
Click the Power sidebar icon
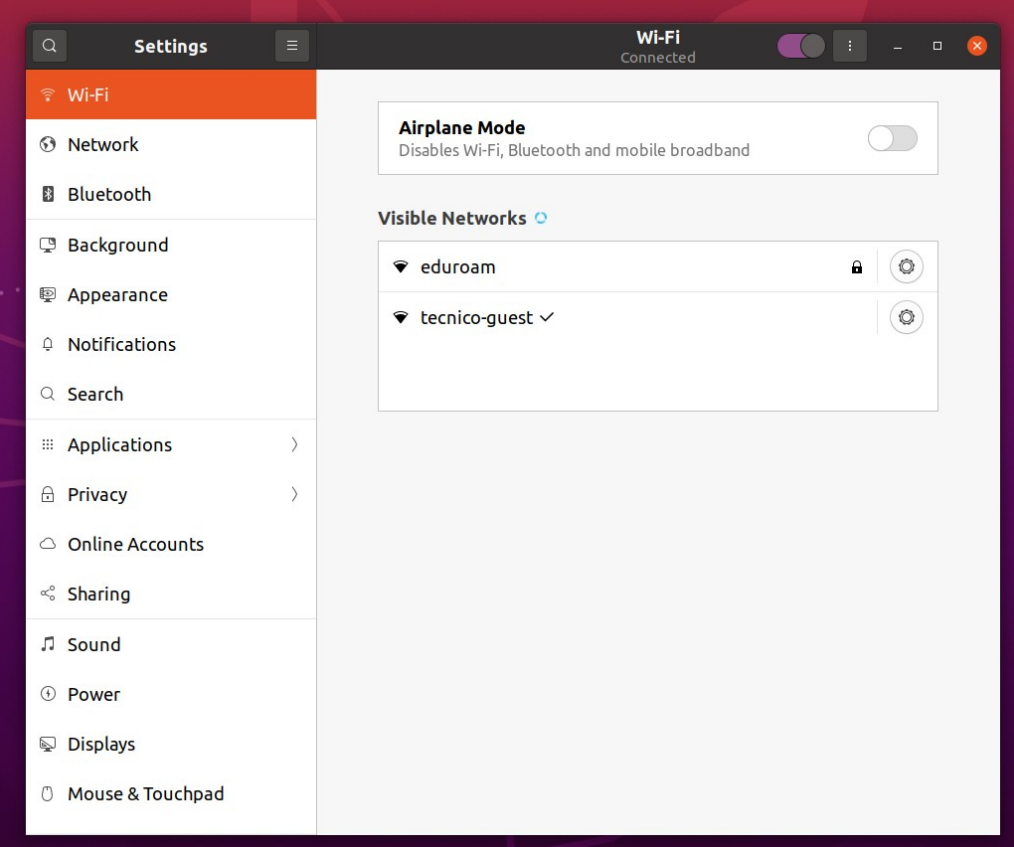(47, 694)
